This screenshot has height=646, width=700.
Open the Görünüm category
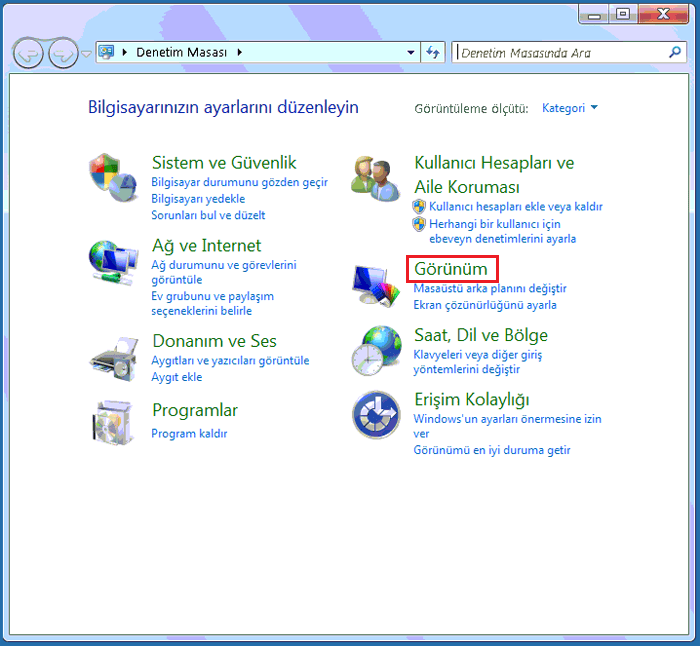tap(451, 269)
